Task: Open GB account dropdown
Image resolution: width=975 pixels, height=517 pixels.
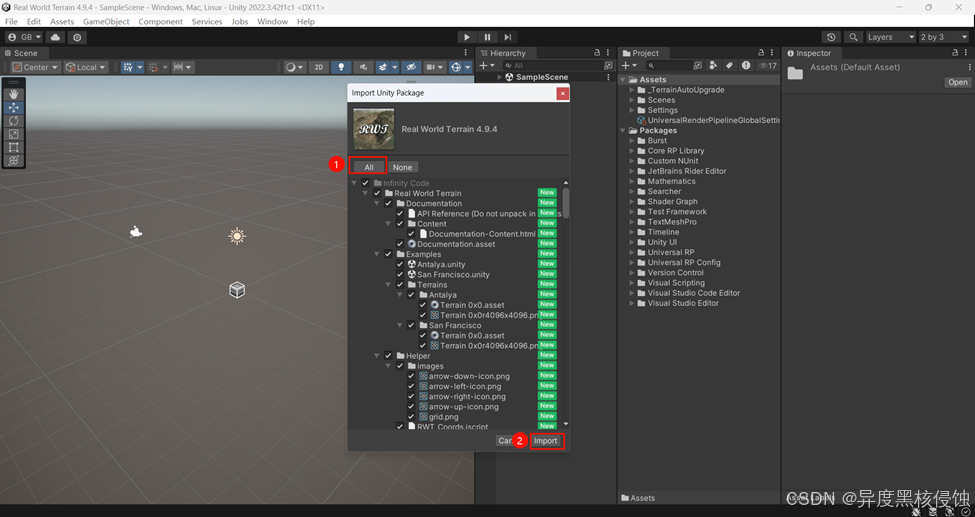Action: click(x=24, y=37)
